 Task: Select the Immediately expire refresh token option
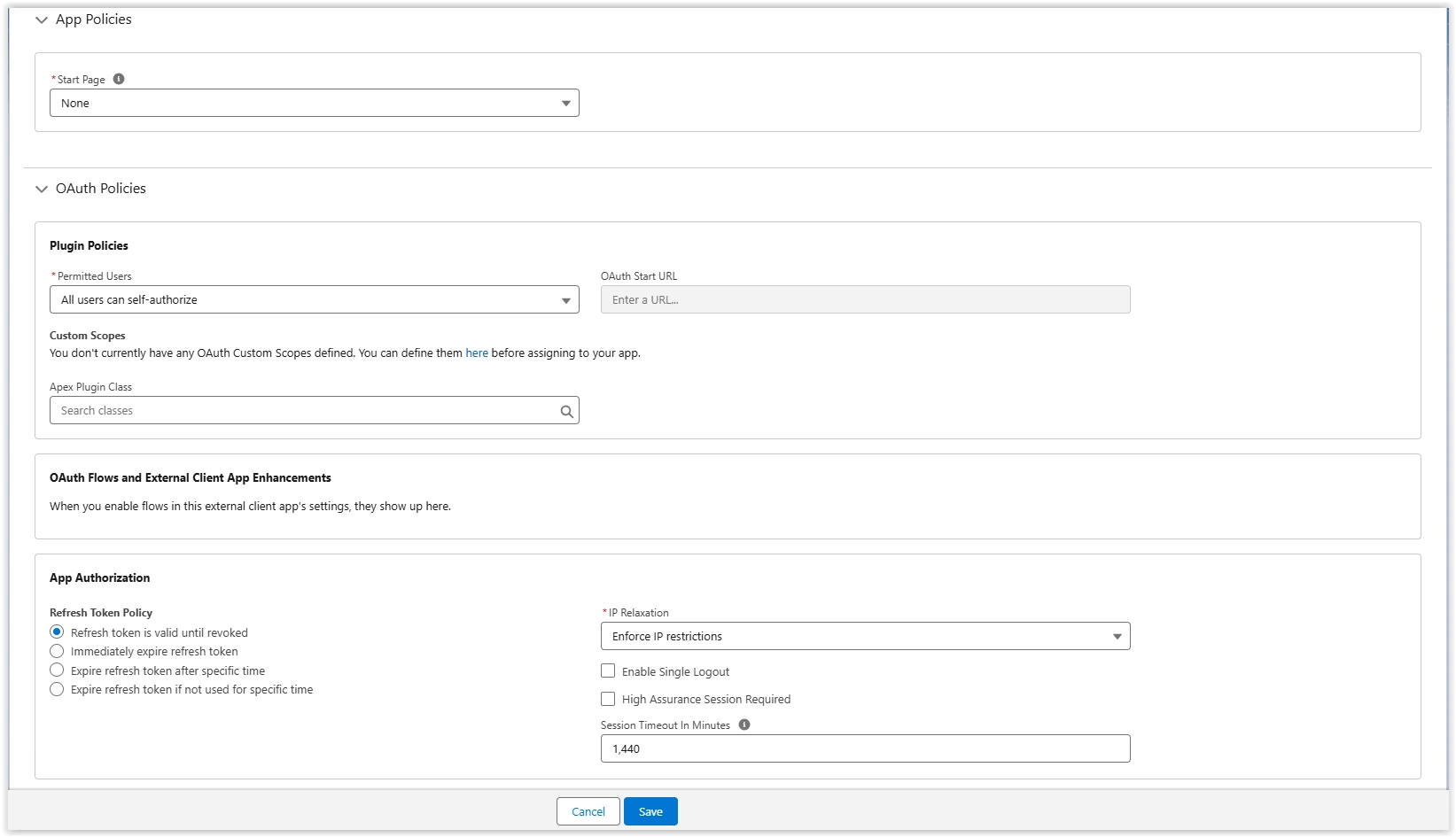point(56,651)
